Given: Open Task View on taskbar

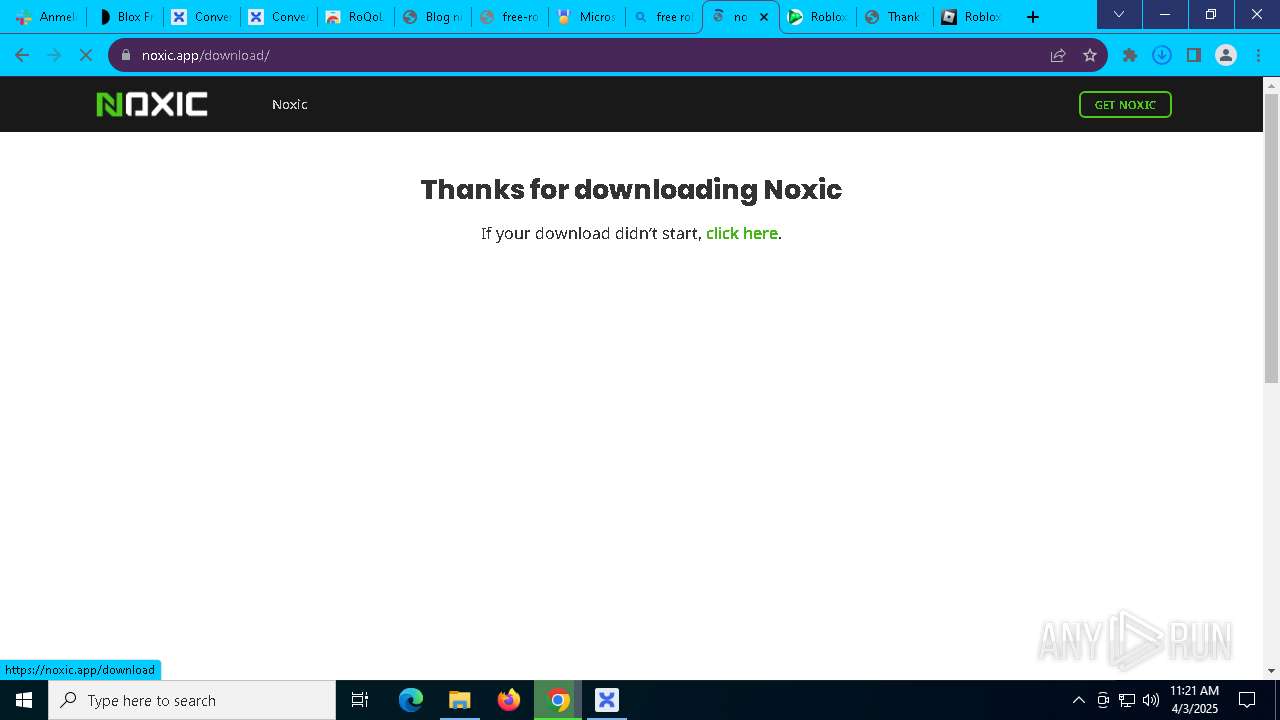Looking at the screenshot, I should (360, 700).
